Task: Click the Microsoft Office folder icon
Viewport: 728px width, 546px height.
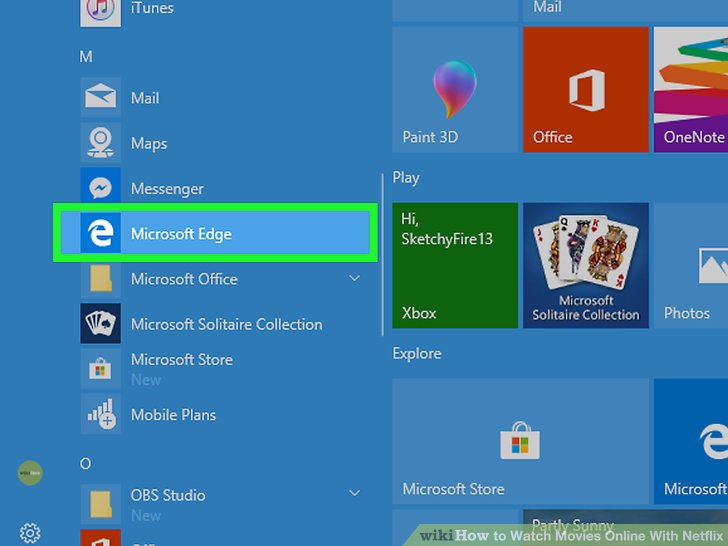Action: pos(100,278)
